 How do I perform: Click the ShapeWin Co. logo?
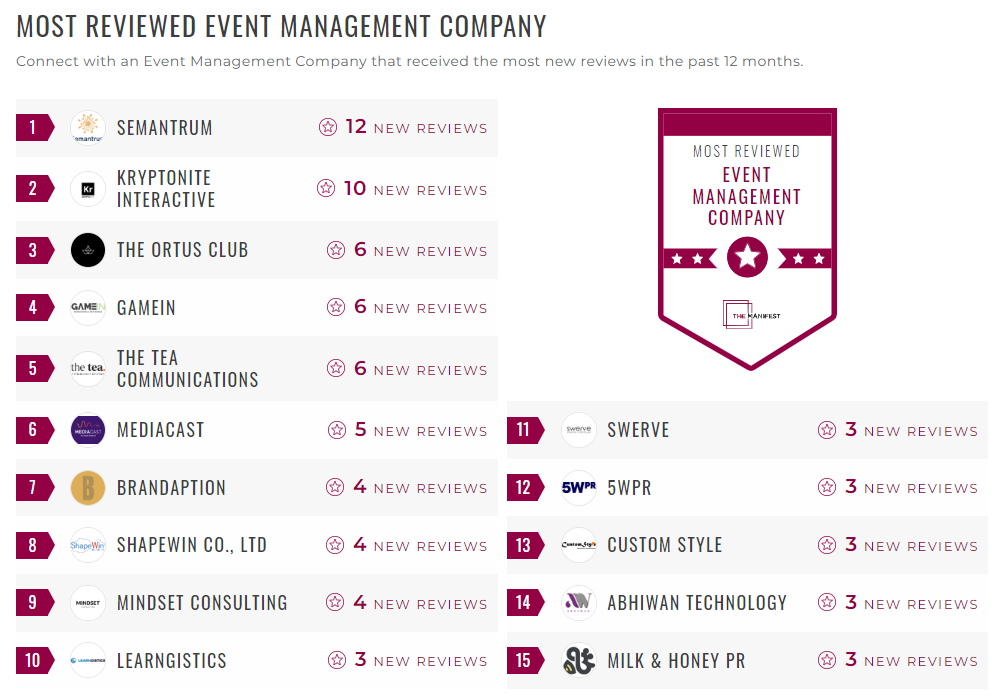point(88,545)
